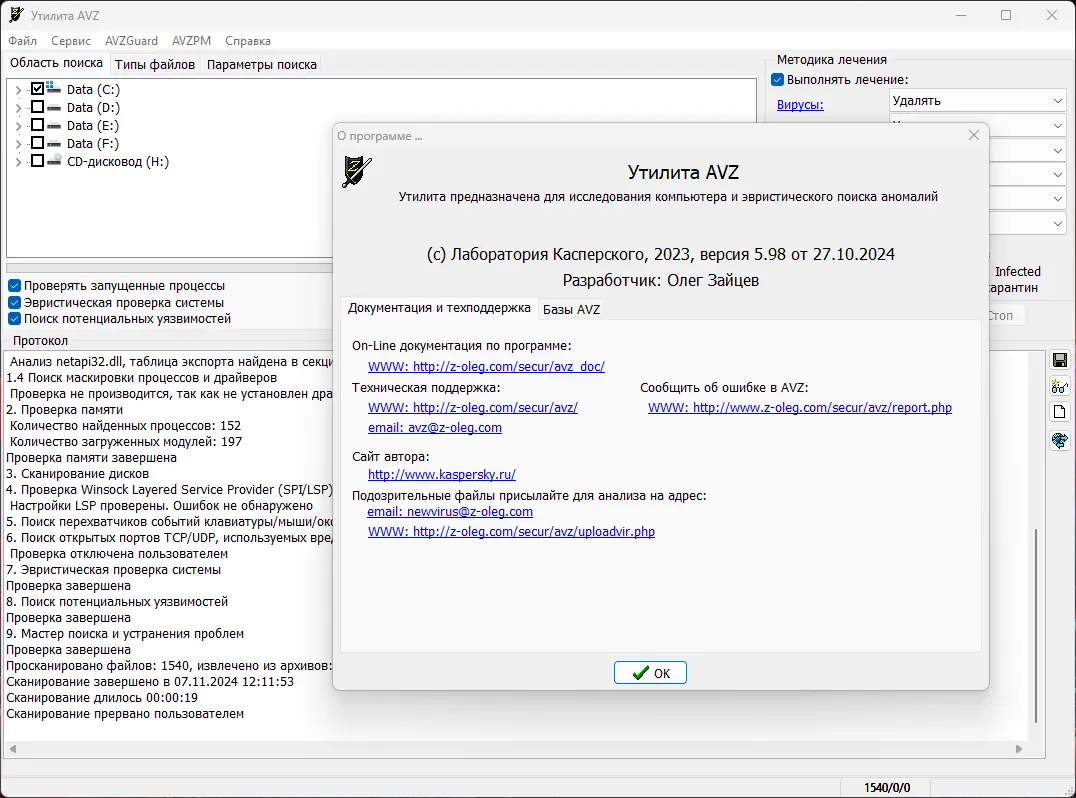Viewport: 1076px width, 798px height.
Task: Open the report.php bug report link
Action: pyautogui.click(x=799, y=408)
